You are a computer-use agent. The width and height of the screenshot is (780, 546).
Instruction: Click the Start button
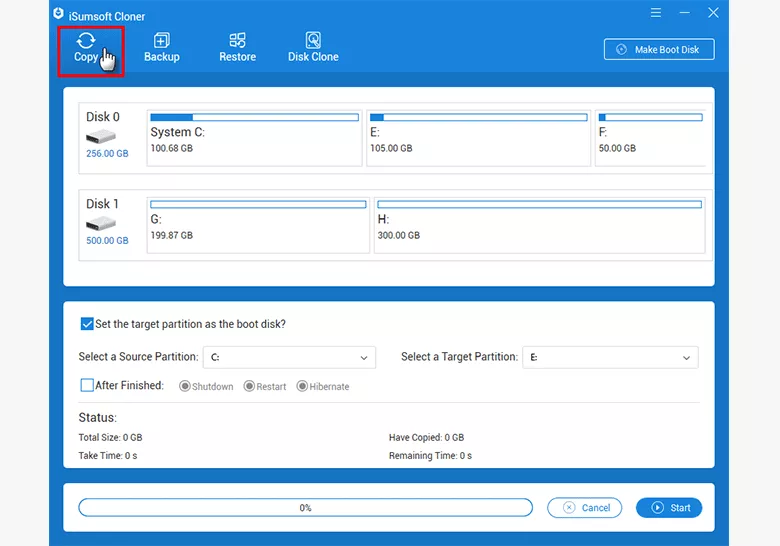(669, 508)
